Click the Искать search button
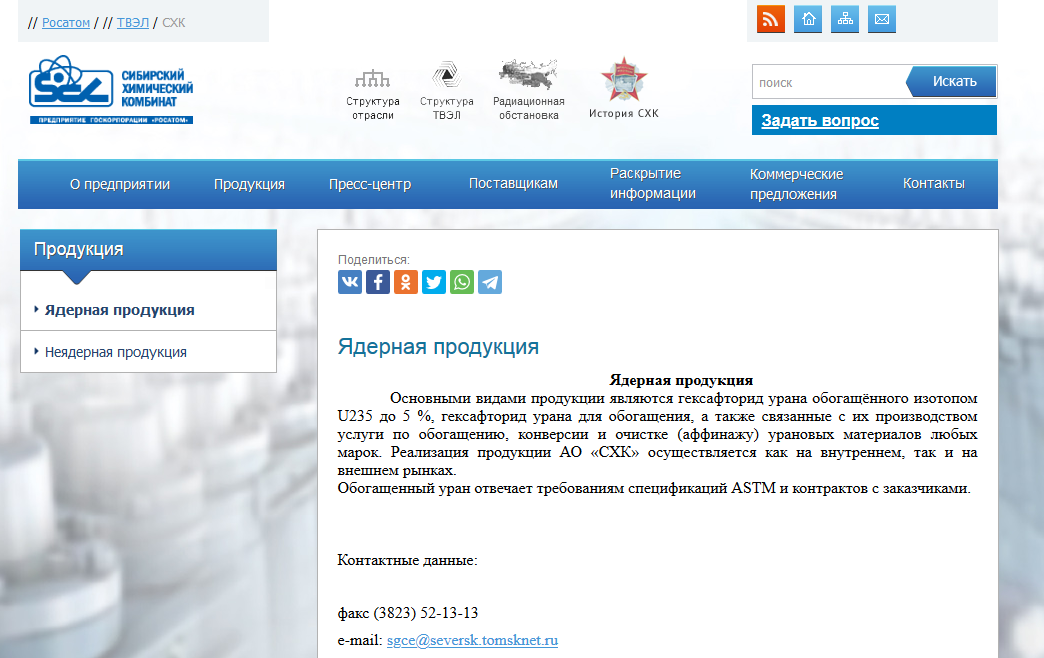Screen dimensions: 1044x658 951,81
